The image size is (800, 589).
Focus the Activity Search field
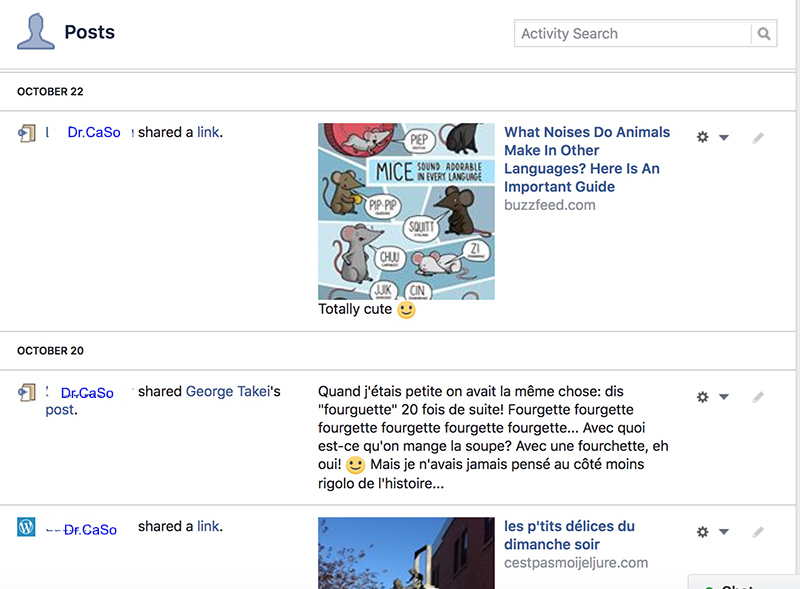point(632,34)
